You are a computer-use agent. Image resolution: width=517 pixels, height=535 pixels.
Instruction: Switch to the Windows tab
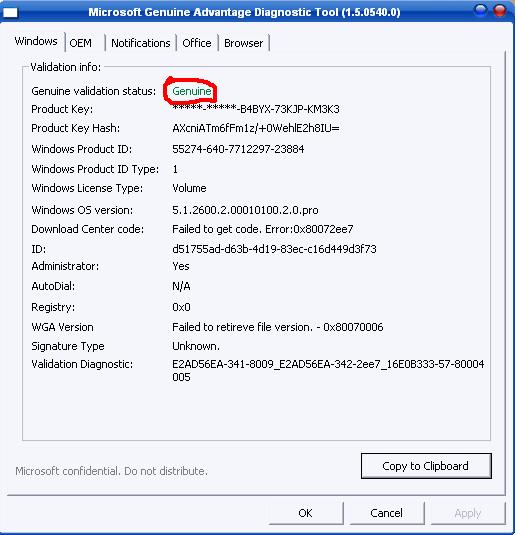(36, 41)
